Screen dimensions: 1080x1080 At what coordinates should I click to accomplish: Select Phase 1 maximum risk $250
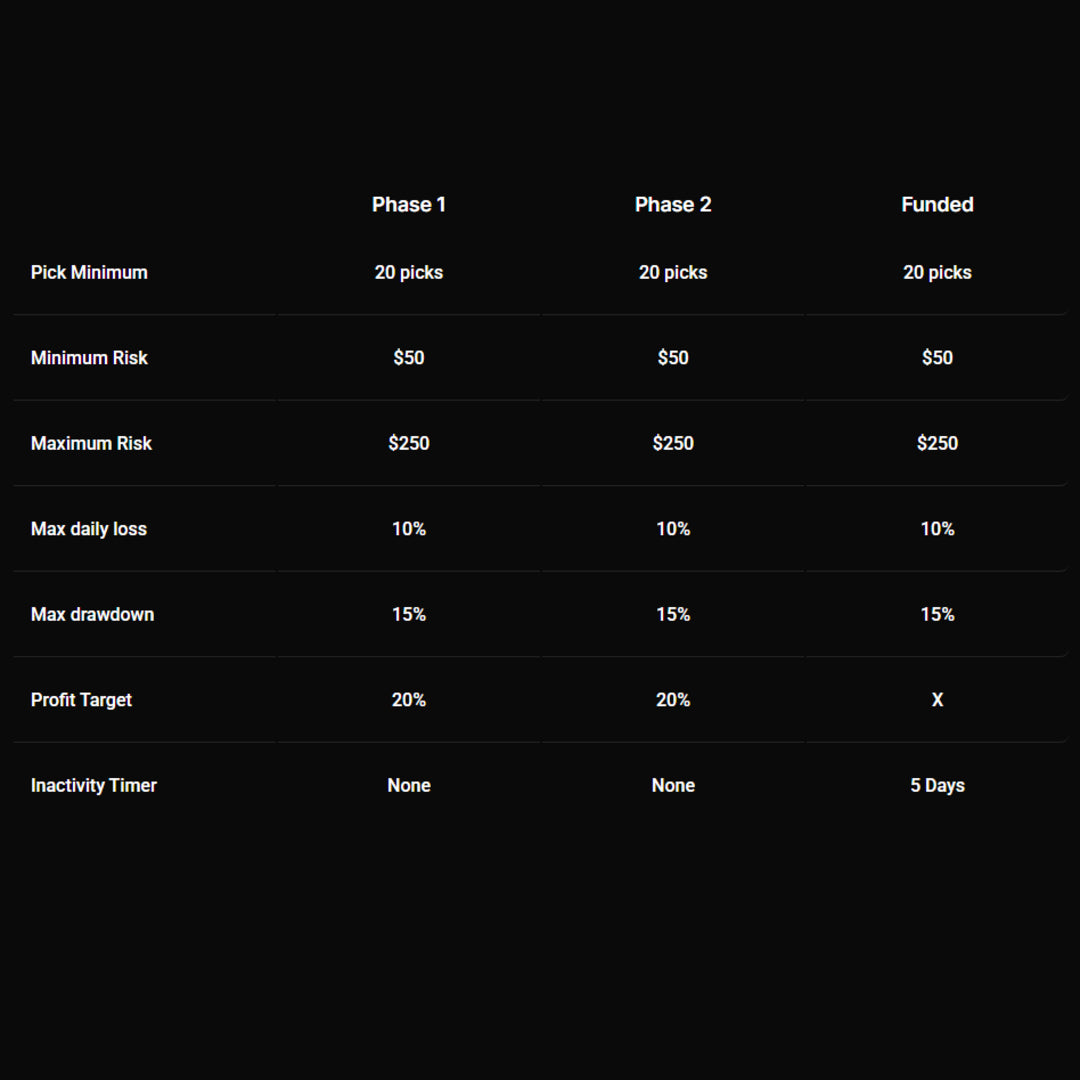[x=408, y=443]
